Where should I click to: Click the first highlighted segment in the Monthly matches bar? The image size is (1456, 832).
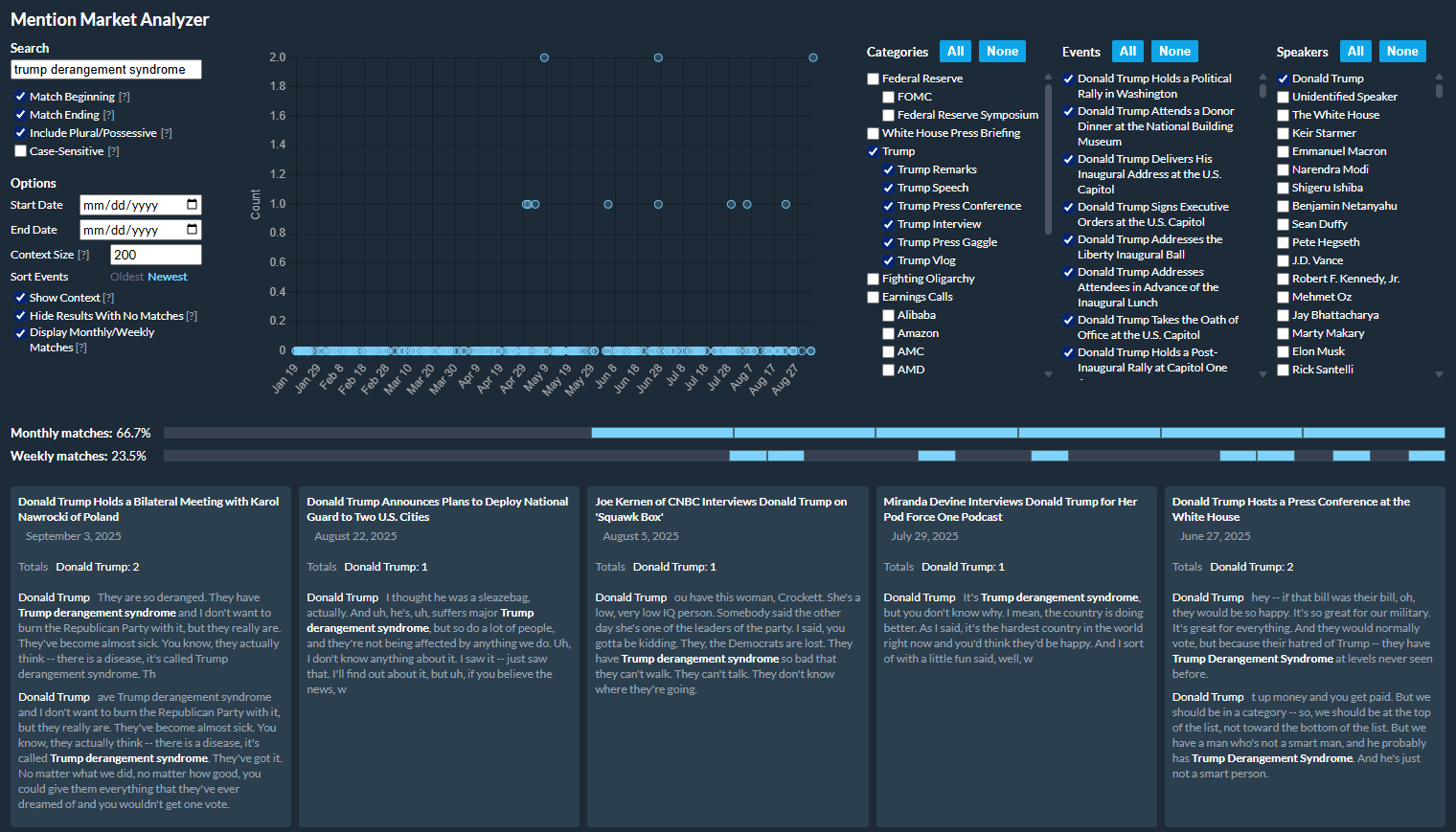pyautogui.click(x=662, y=433)
